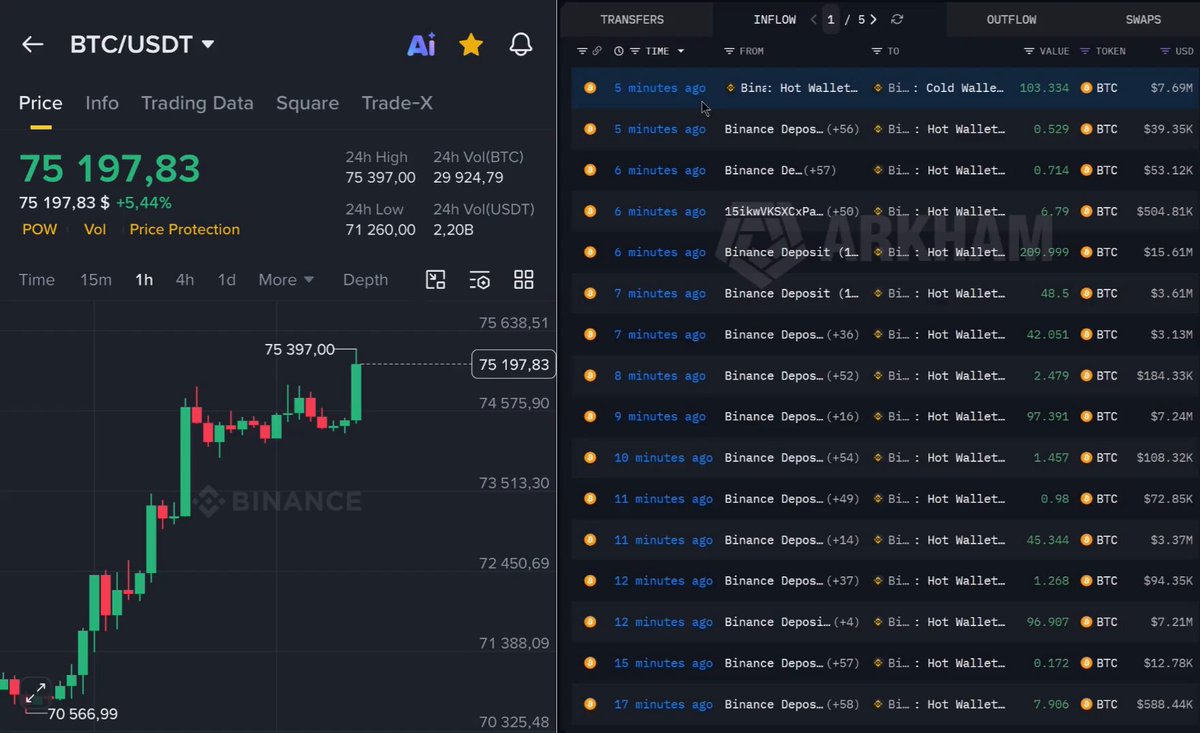Screen dimensions: 1200x733
Task: Open the BTC/USDT pair dropdown
Action: coord(208,44)
